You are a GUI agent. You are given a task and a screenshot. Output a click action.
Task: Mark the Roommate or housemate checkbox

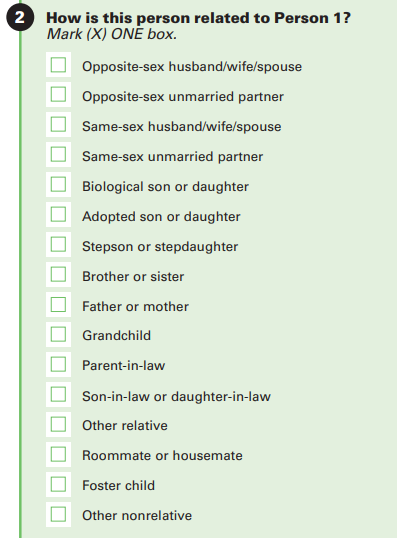[58, 454]
